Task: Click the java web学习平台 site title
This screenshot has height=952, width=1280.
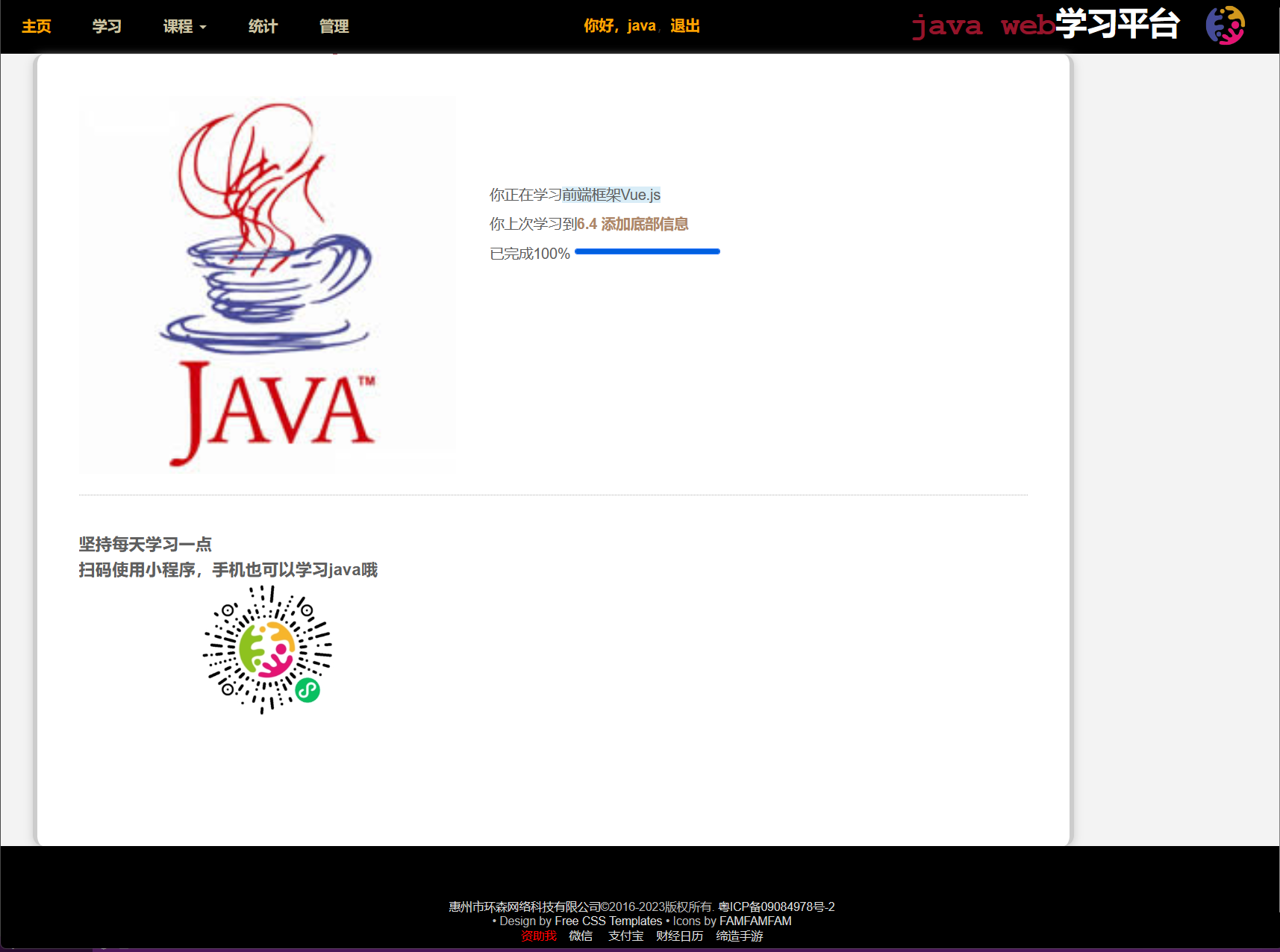Action: tap(1045, 25)
